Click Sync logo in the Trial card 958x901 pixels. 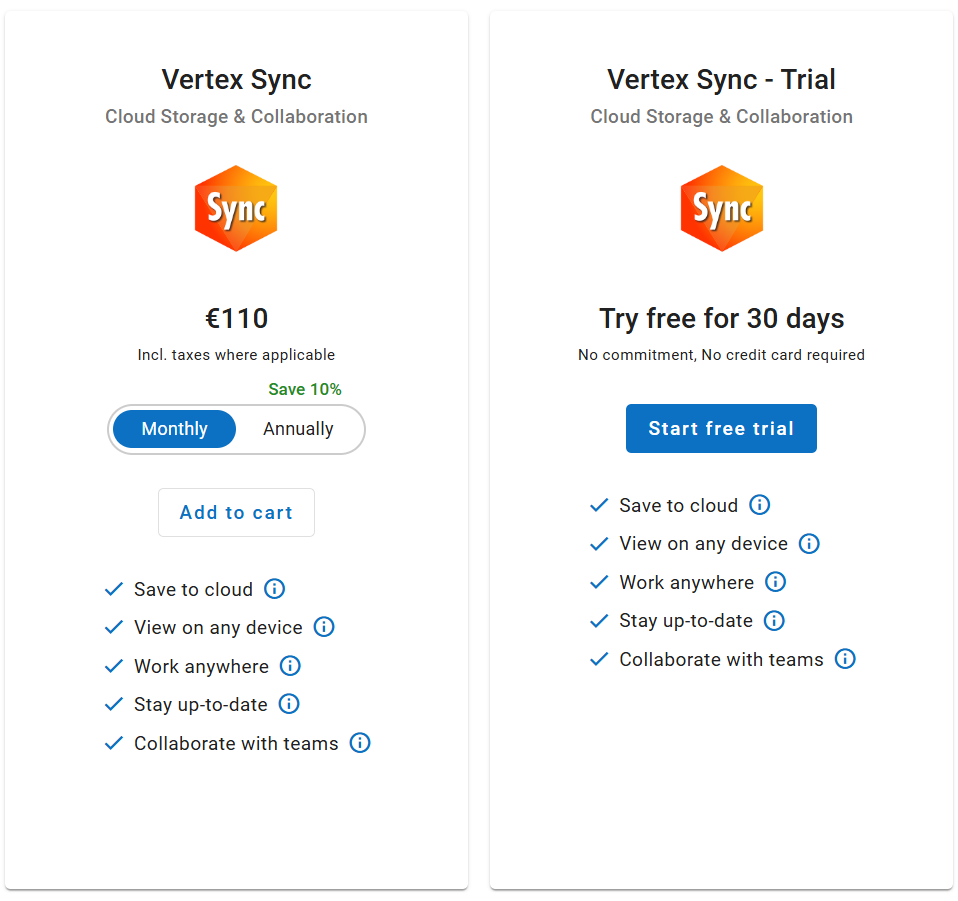721,209
